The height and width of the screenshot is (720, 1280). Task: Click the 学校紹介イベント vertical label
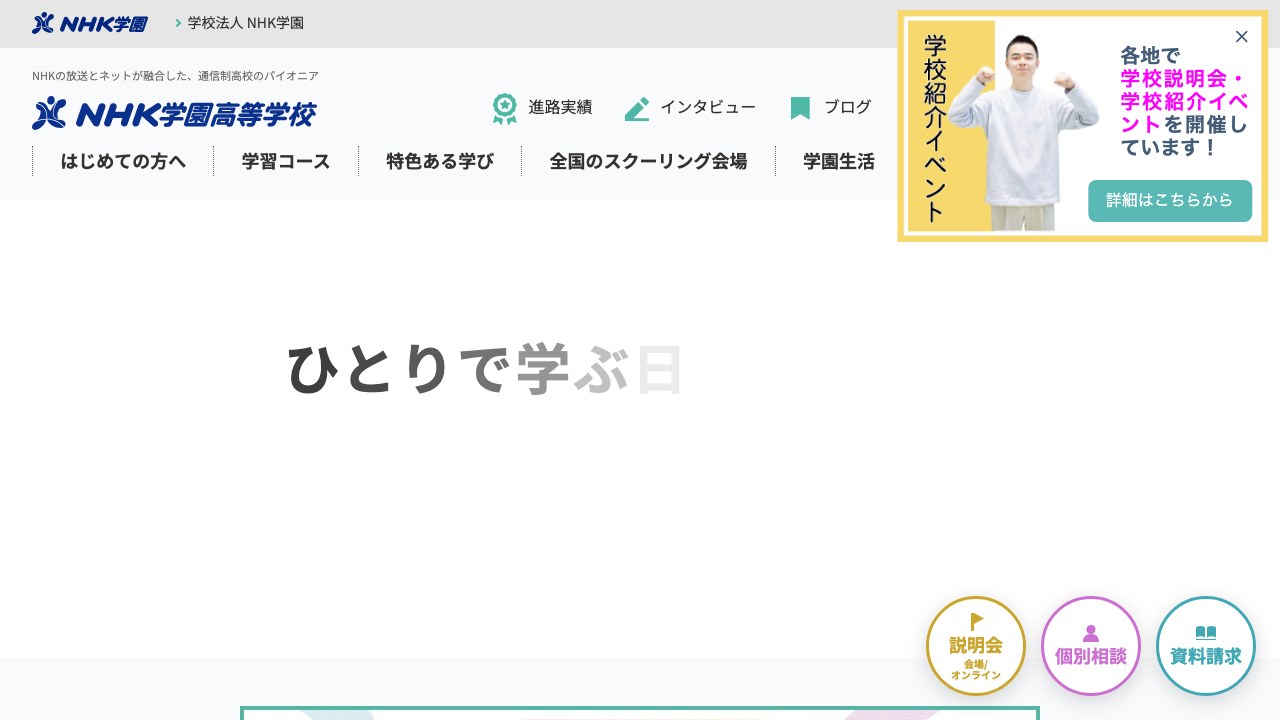pyautogui.click(x=934, y=128)
